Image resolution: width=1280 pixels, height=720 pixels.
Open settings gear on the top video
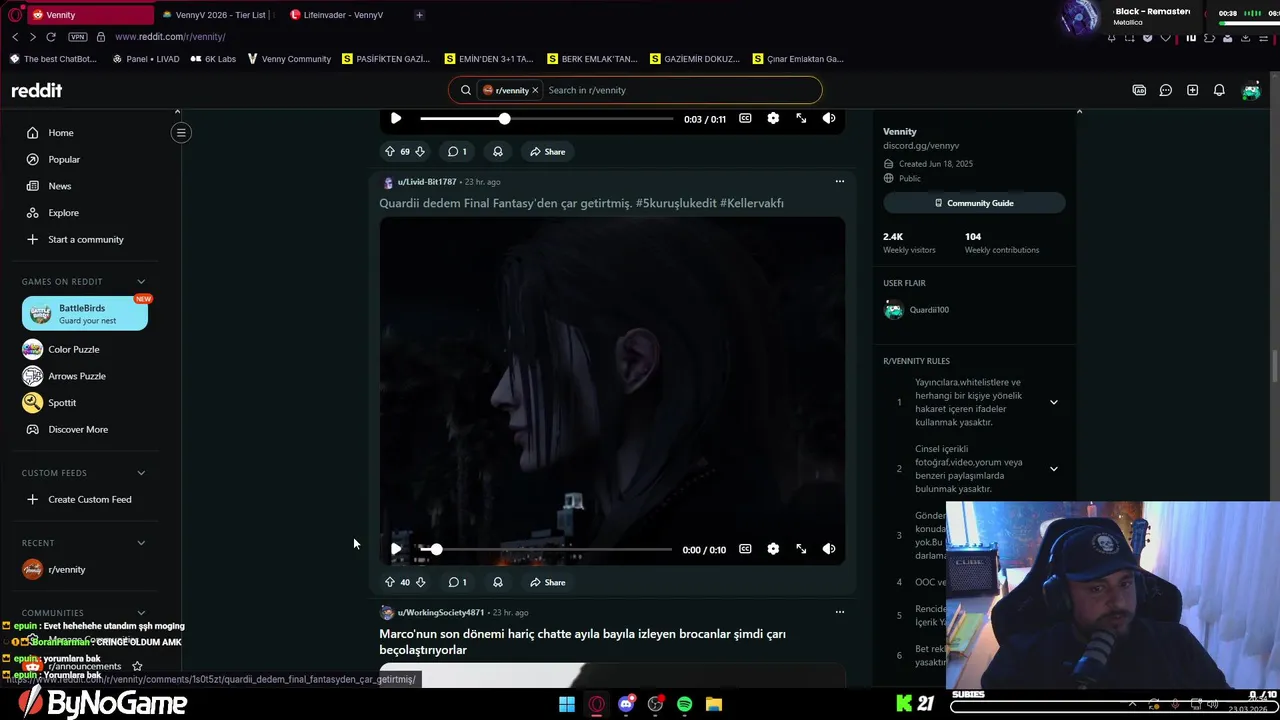(x=773, y=118)
